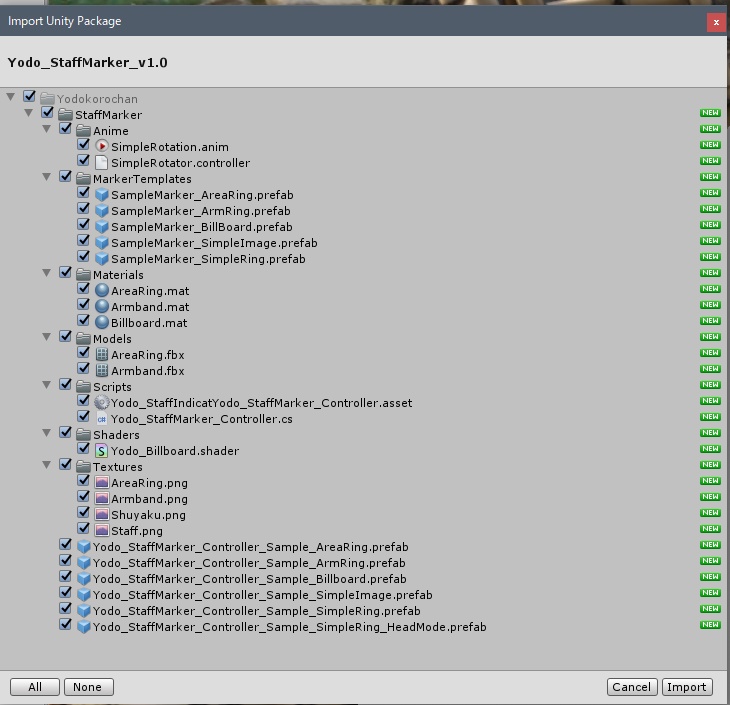Click the Models folder name
Image resolution: width=730 pixels, height=705 pixels.
(x=112, y=339)
